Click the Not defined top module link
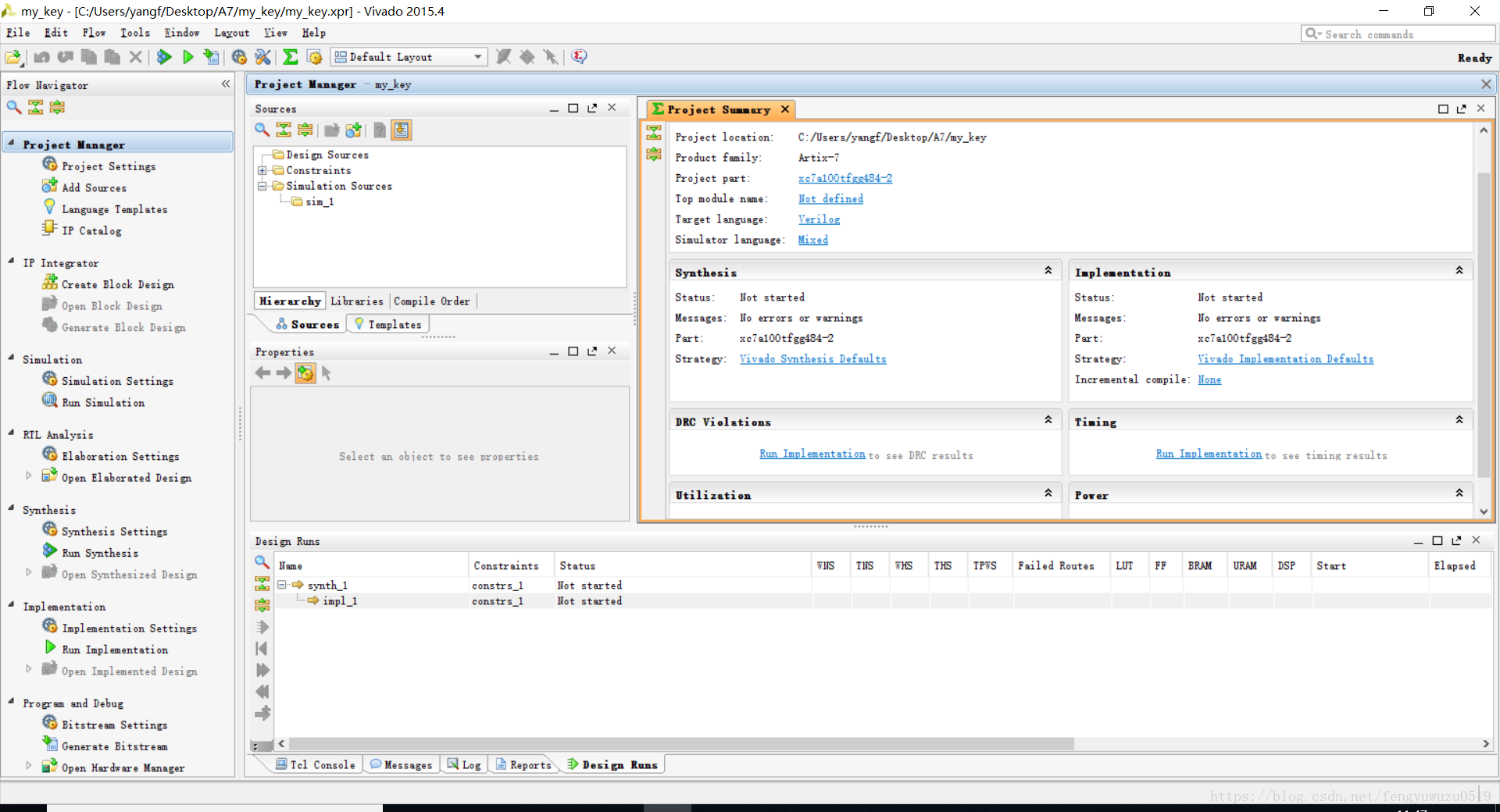The image size is (1500, 812). pyautogui.click(x=831, y=199)
